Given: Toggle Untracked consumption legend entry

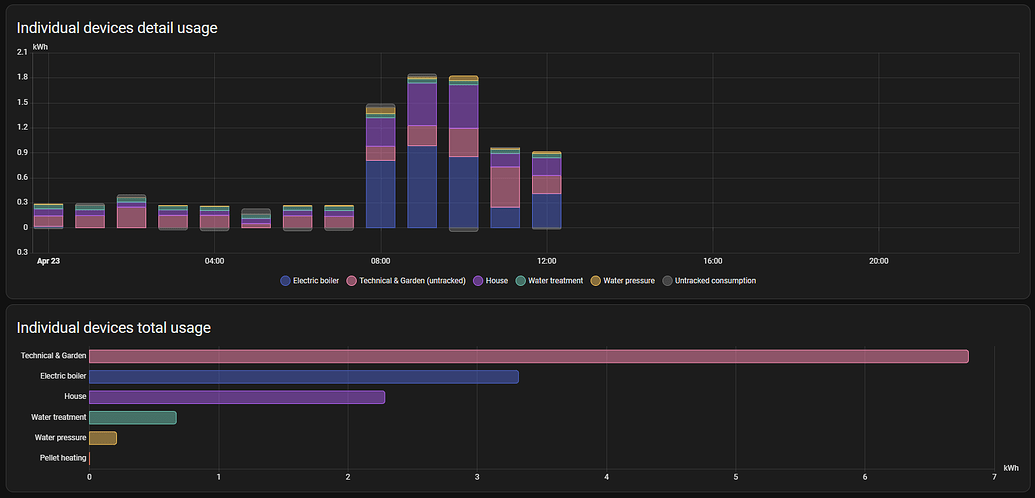Looking at the screenshot, I should pos(708,281).
